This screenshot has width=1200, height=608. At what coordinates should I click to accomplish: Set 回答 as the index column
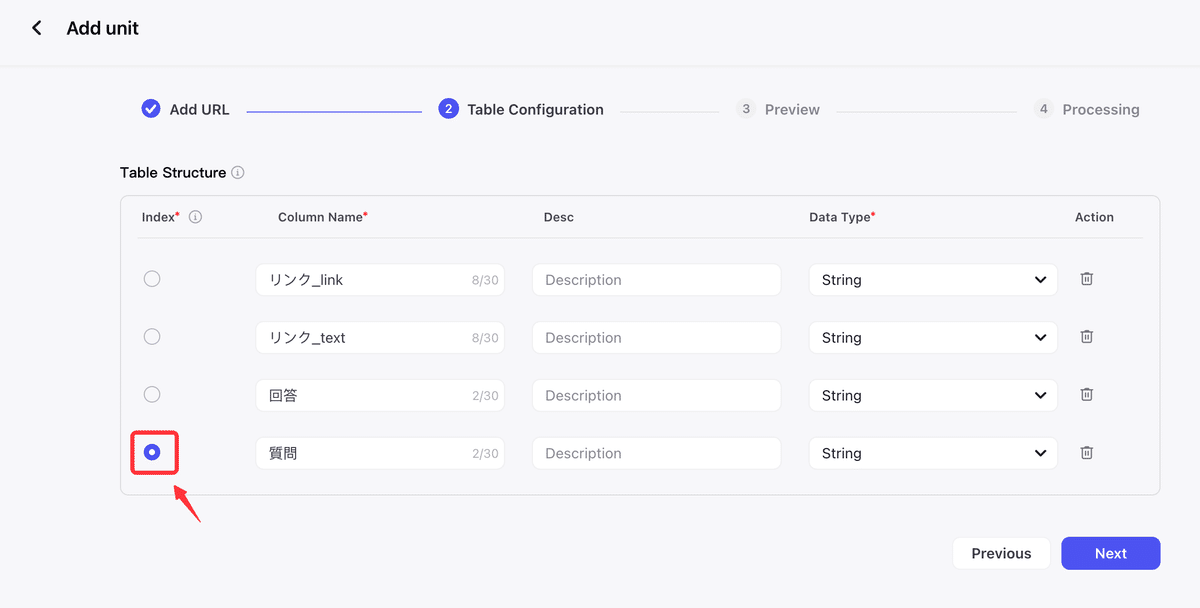(152, 395)
